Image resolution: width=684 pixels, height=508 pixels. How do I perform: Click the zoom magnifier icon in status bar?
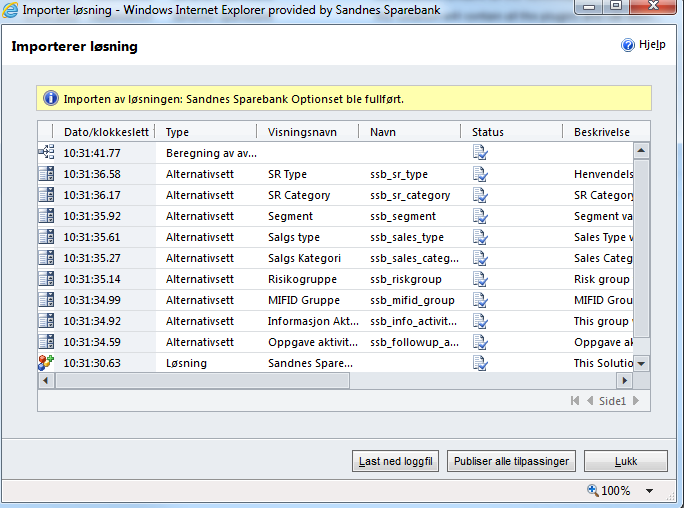(x=592, y=490)
